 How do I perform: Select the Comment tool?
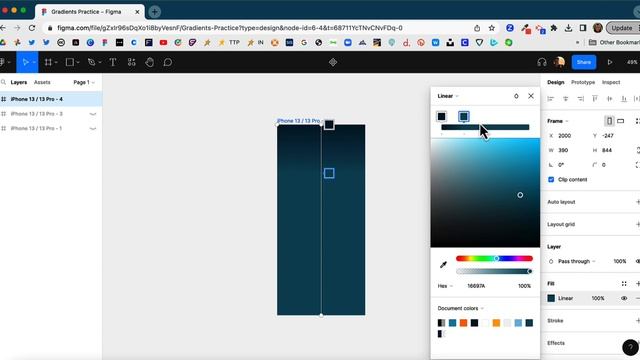tap(168, 62)
